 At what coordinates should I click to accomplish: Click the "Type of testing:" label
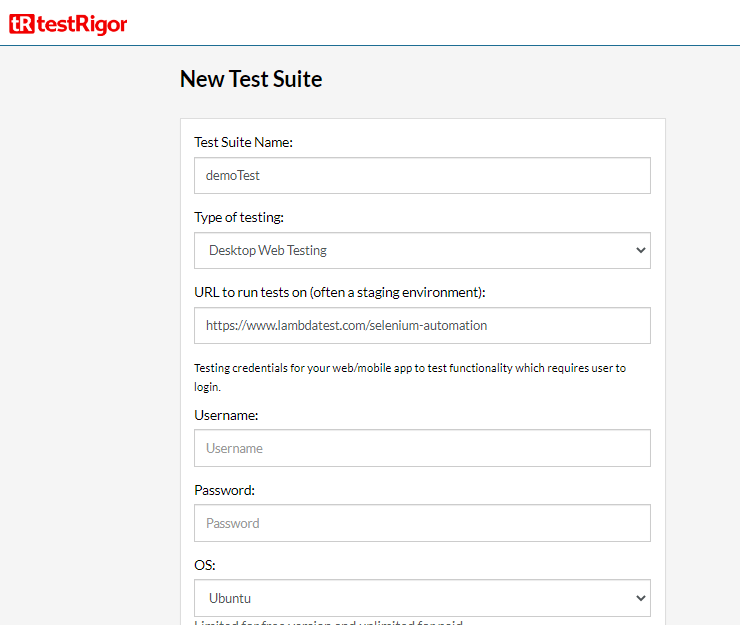point(239,217)
